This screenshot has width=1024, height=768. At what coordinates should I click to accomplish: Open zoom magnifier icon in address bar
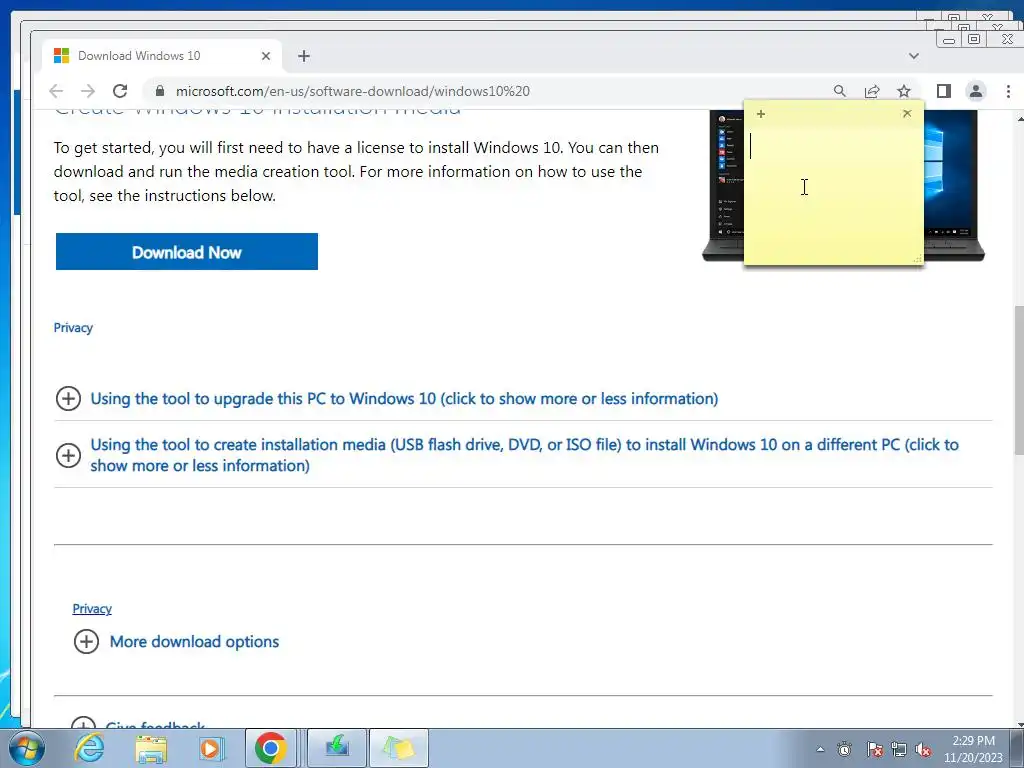click(840, 91)
